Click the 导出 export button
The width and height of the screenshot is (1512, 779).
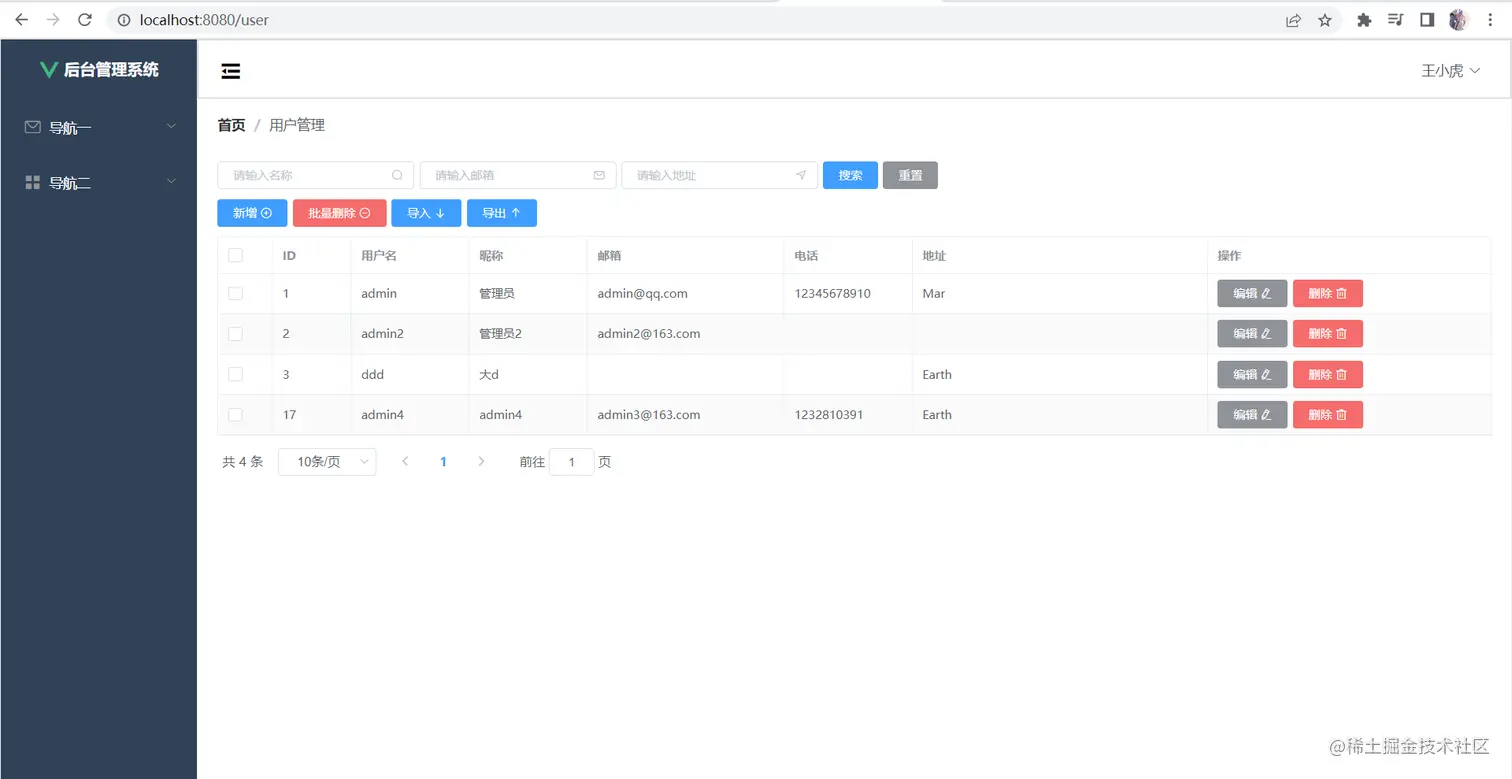coord(502,213)
